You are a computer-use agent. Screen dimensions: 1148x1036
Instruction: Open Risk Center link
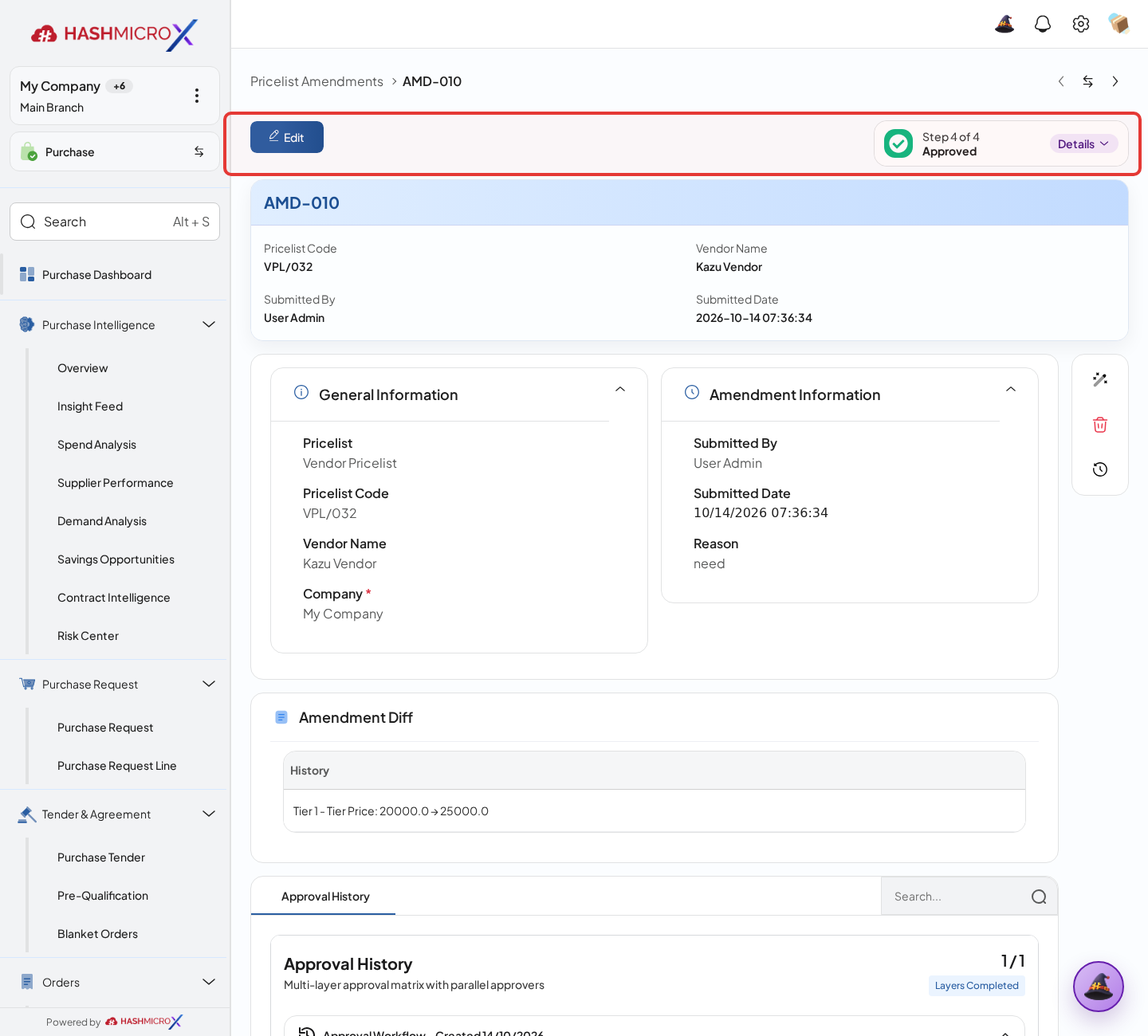88,636
